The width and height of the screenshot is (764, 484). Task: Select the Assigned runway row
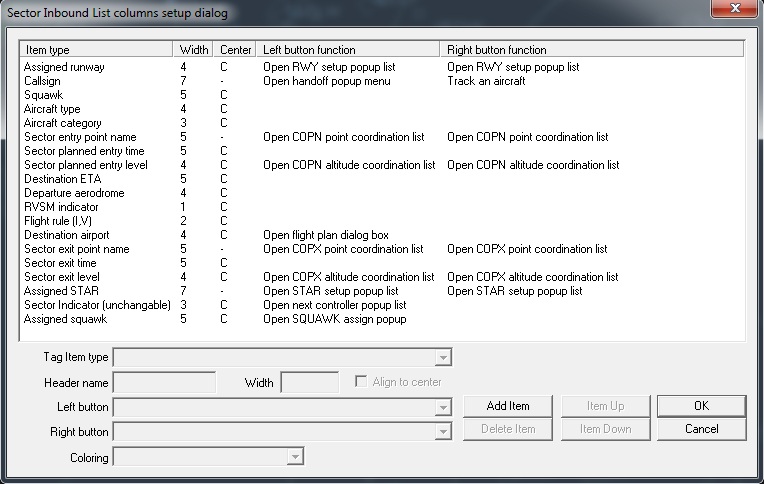[382, 67]
